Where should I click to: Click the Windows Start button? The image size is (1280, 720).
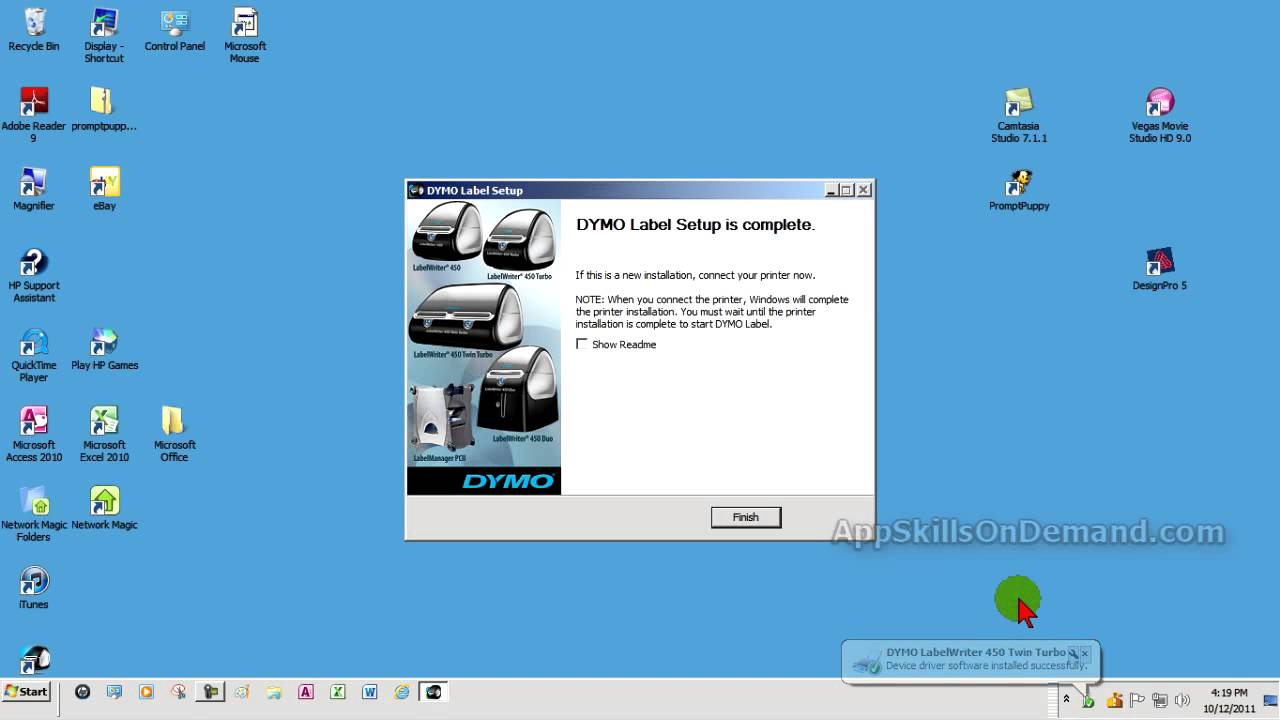(26, 691)
